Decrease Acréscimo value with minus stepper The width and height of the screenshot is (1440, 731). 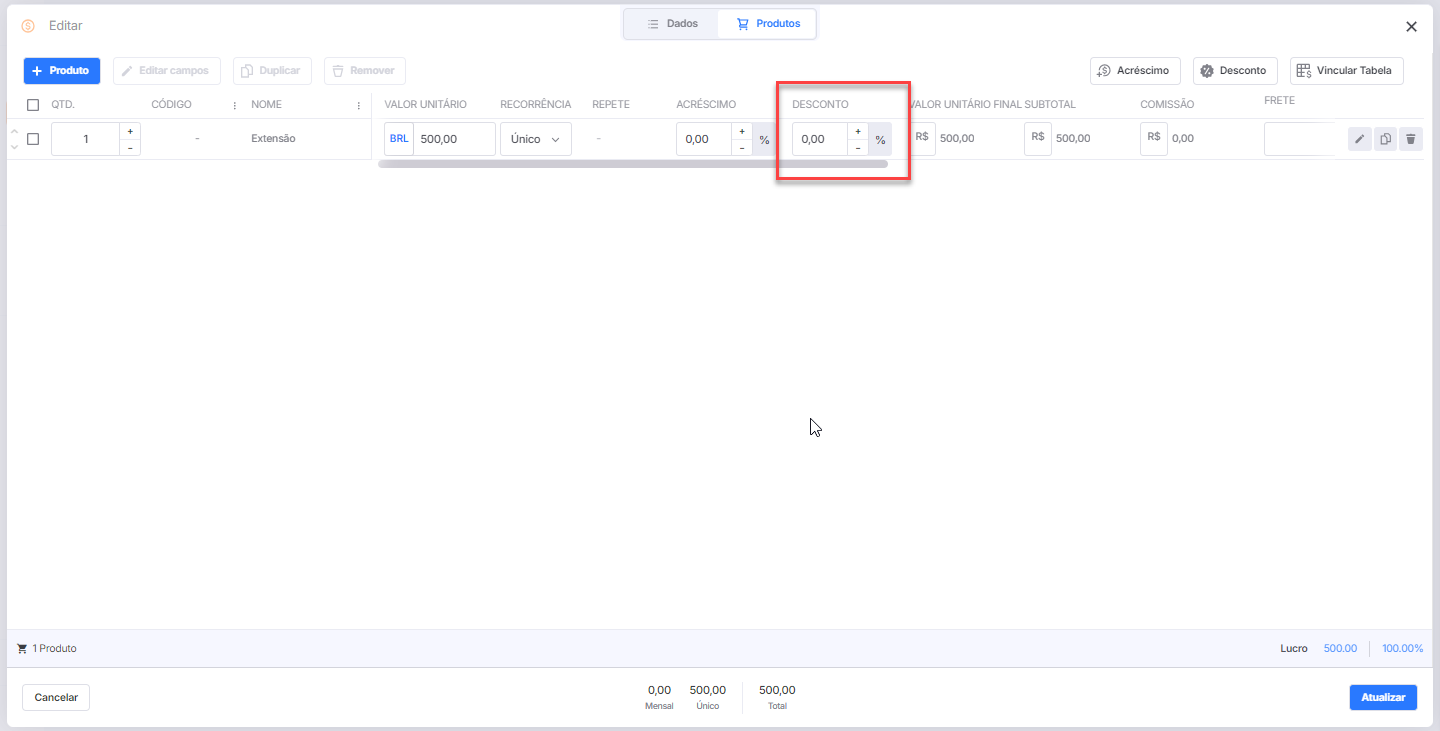(x=741, y=147)
